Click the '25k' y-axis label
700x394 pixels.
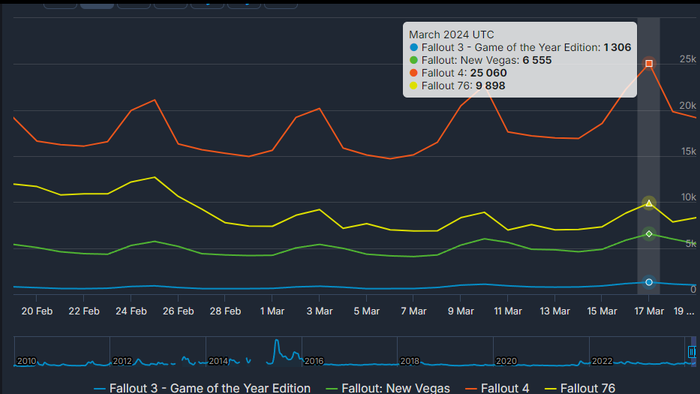688,59
